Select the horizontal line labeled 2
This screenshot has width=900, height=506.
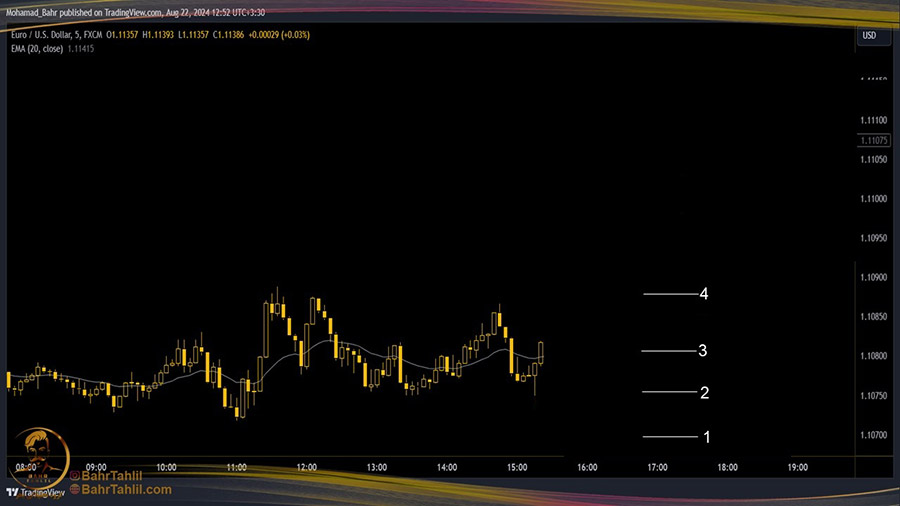668,392
